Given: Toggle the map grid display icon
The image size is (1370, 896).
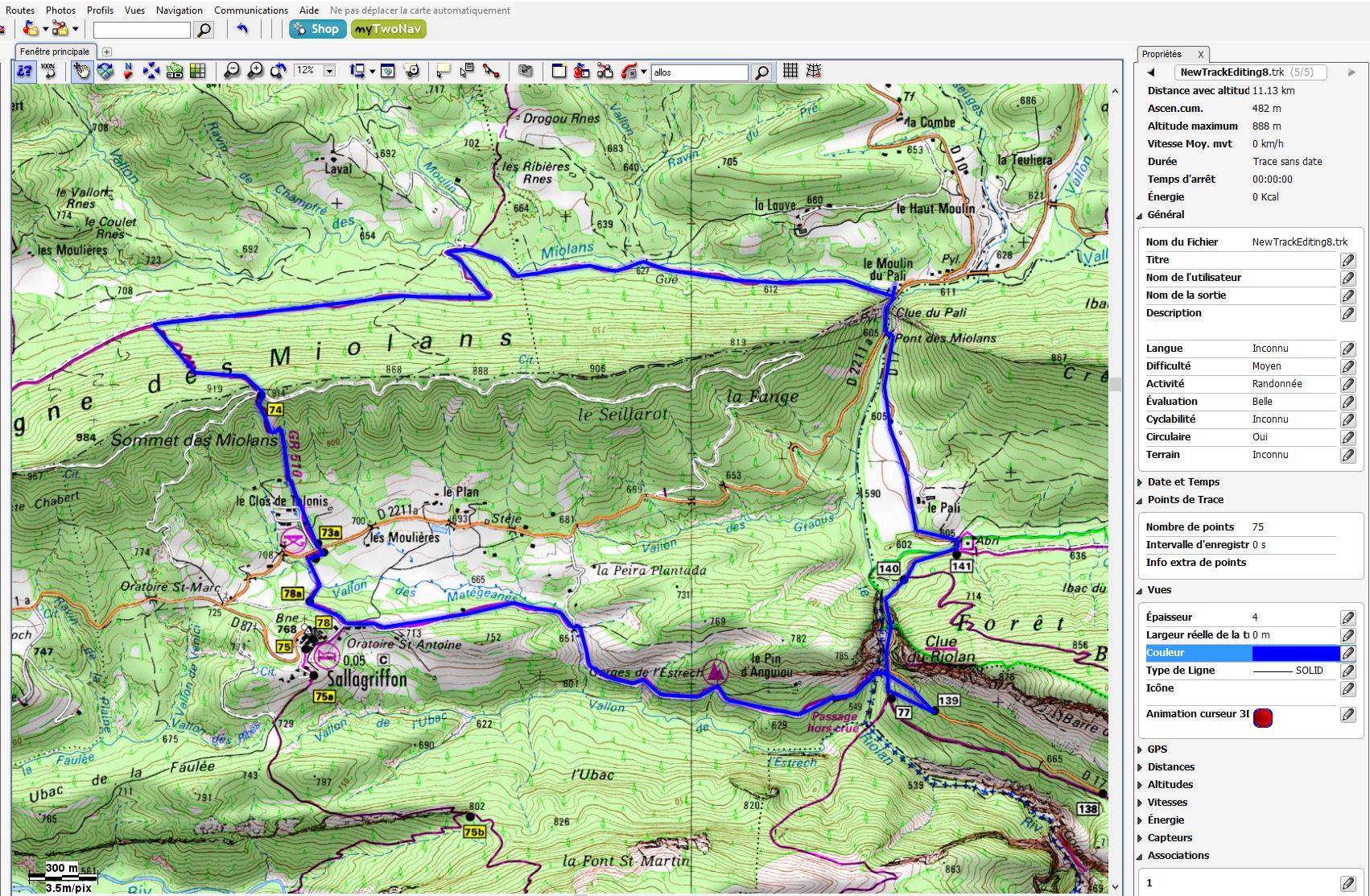Looking at the screenshot, I should [x=790, y=71].
